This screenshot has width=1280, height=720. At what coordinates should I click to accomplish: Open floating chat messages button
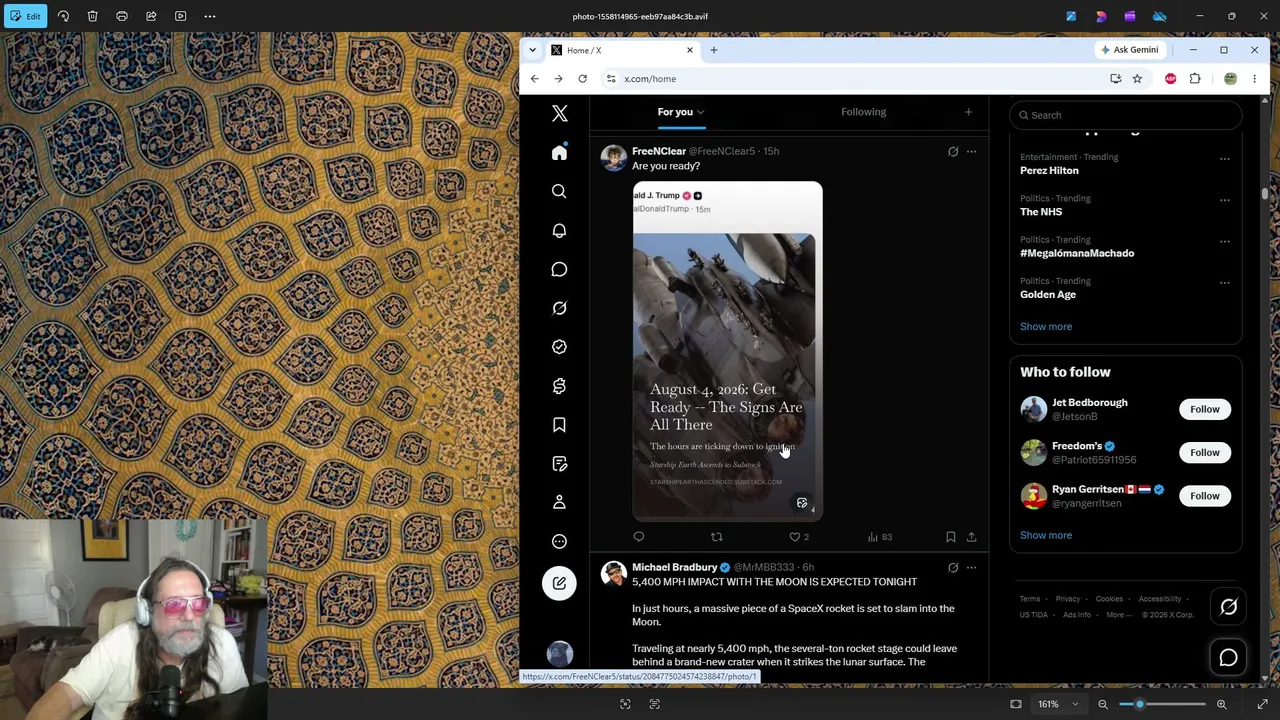[x=1229, y=658]
